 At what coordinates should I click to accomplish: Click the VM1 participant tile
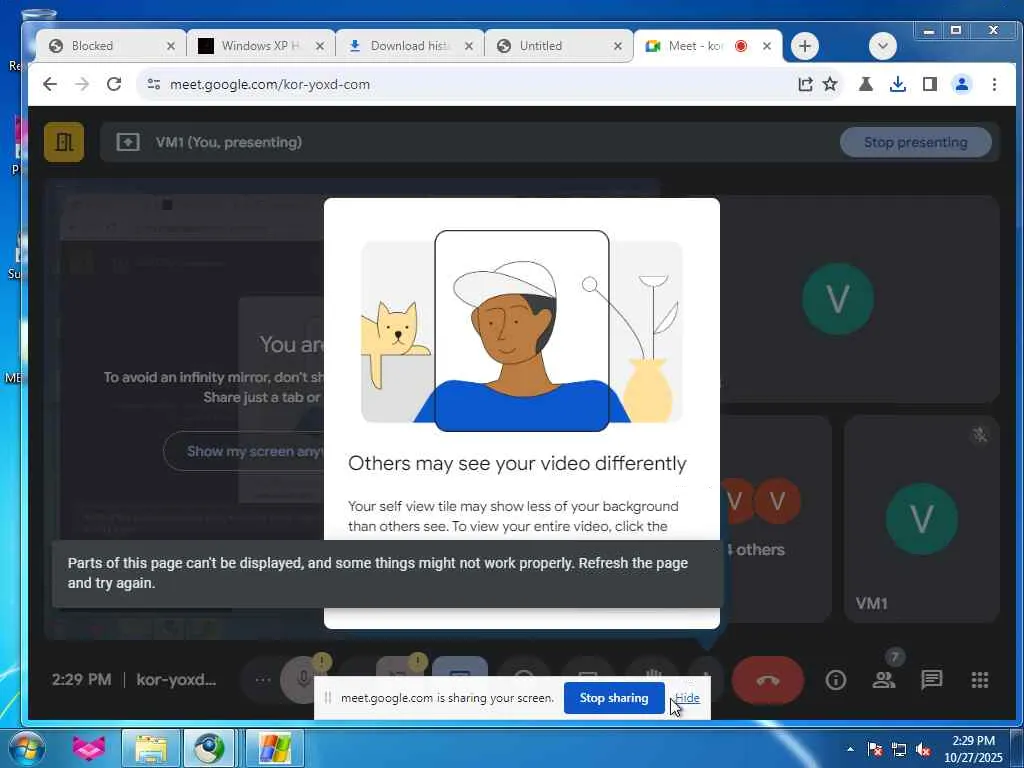pyautogui.click(x=921, y=519)
